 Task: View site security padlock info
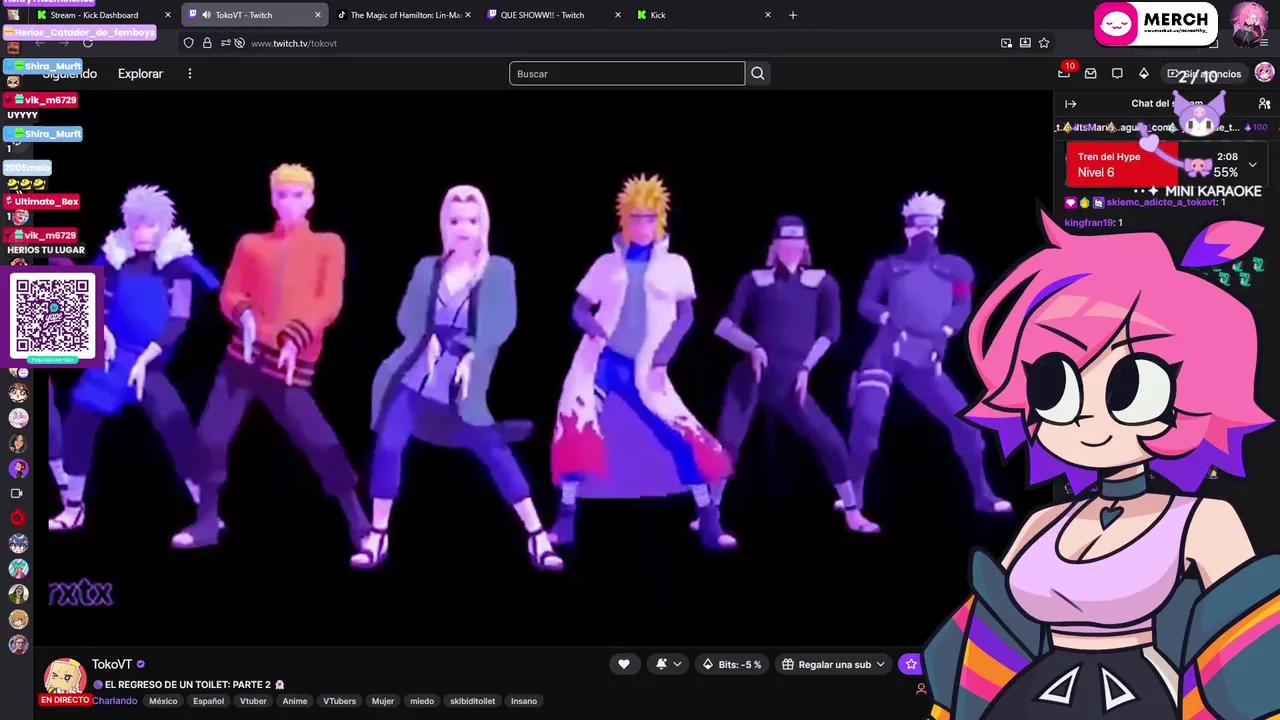point(207,43)
